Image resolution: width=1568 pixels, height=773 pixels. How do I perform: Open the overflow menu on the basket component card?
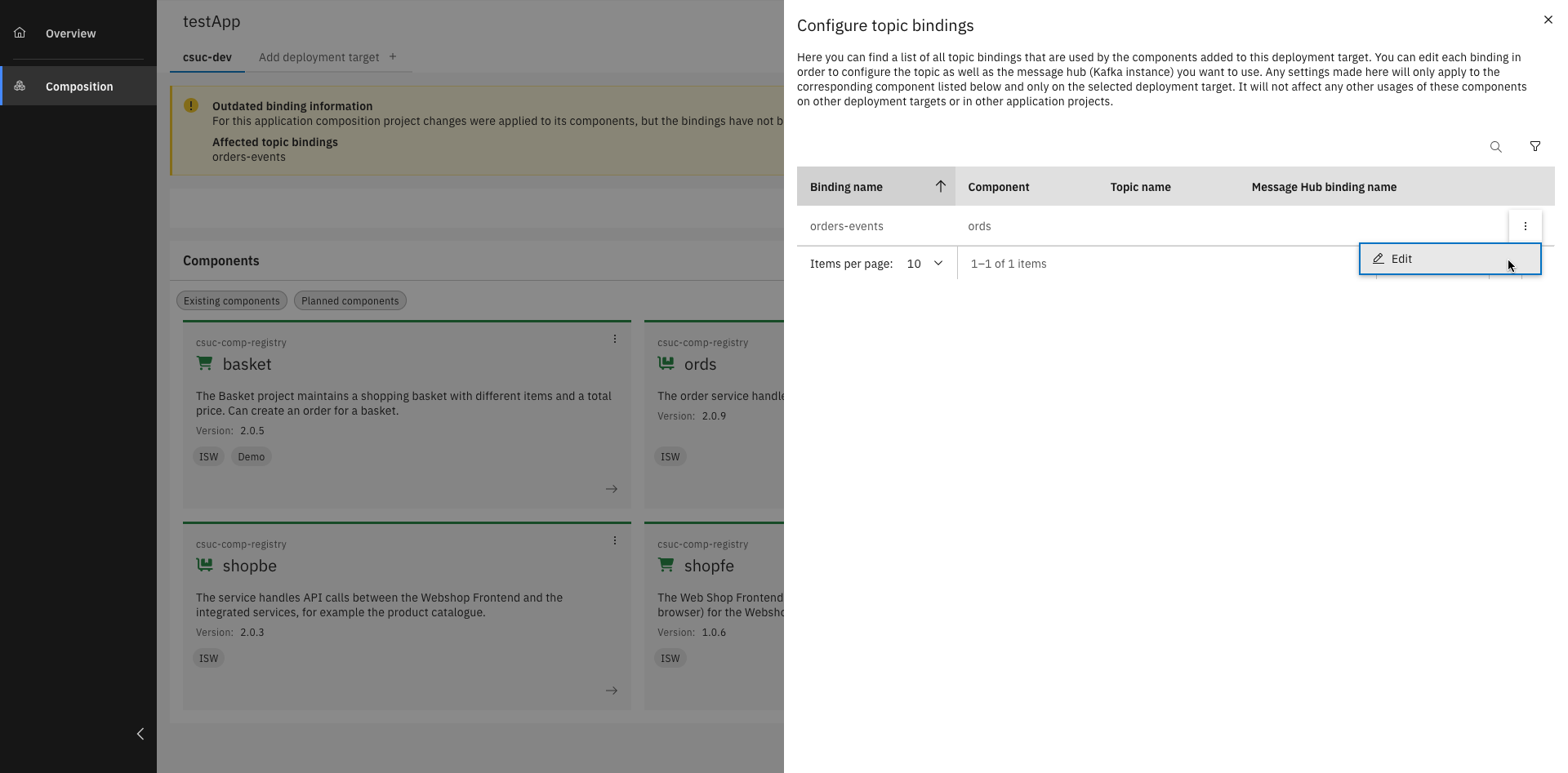tap(615, 338)
